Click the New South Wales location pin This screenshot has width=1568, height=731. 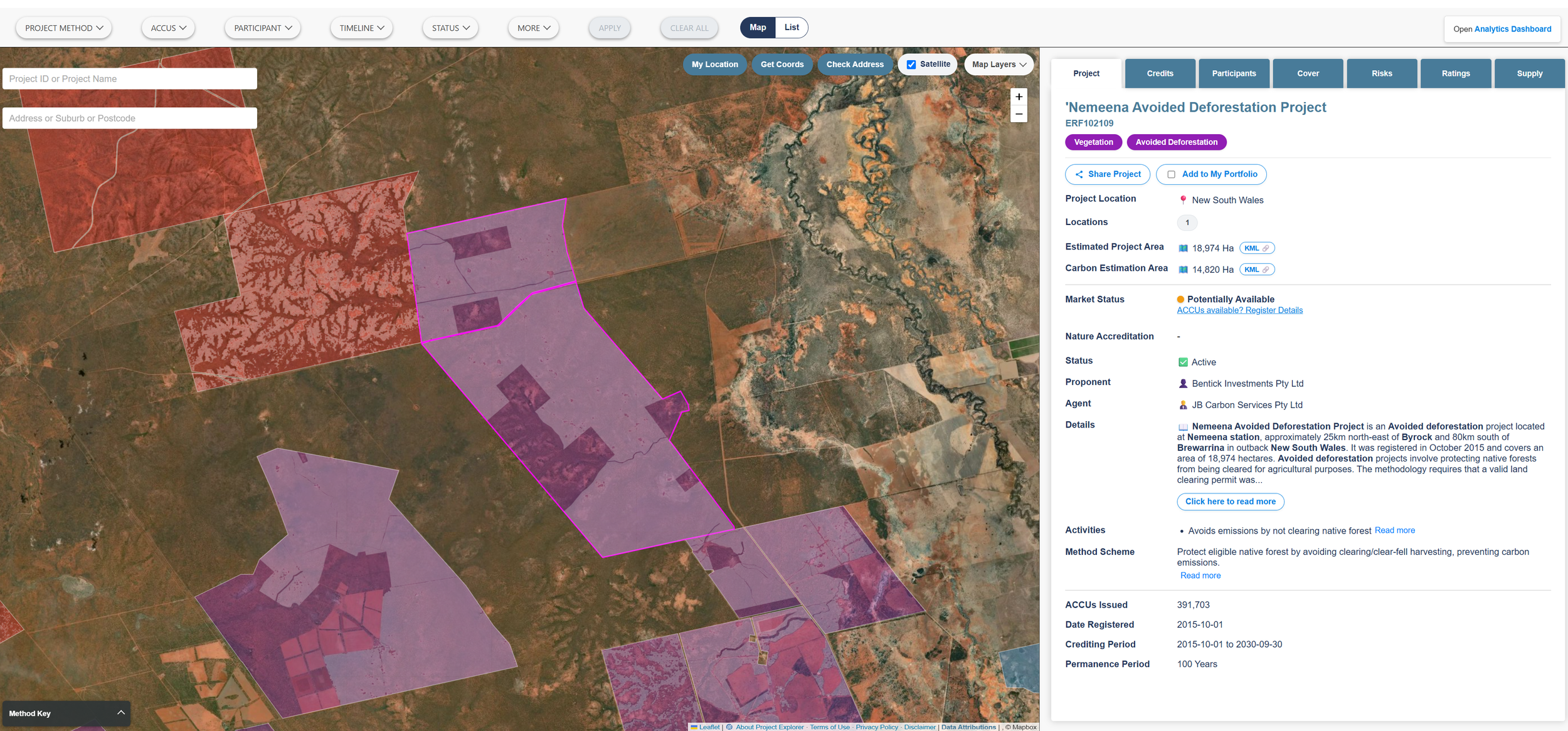point(1183,200)
